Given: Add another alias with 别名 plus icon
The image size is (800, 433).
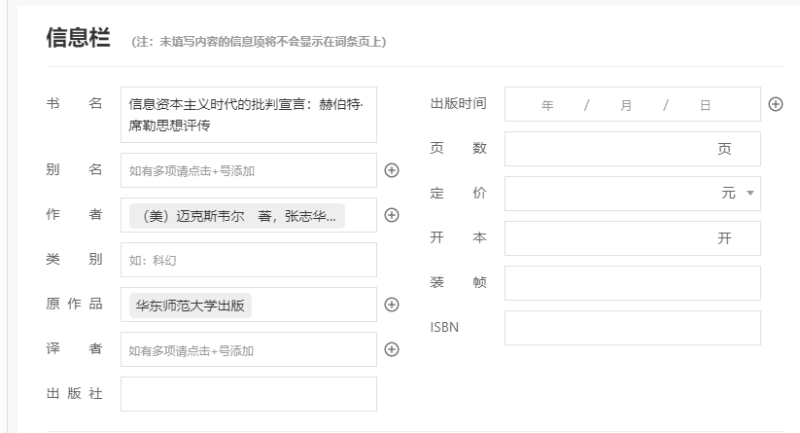Looking at the screenshot, I should (x=391, y=170).
